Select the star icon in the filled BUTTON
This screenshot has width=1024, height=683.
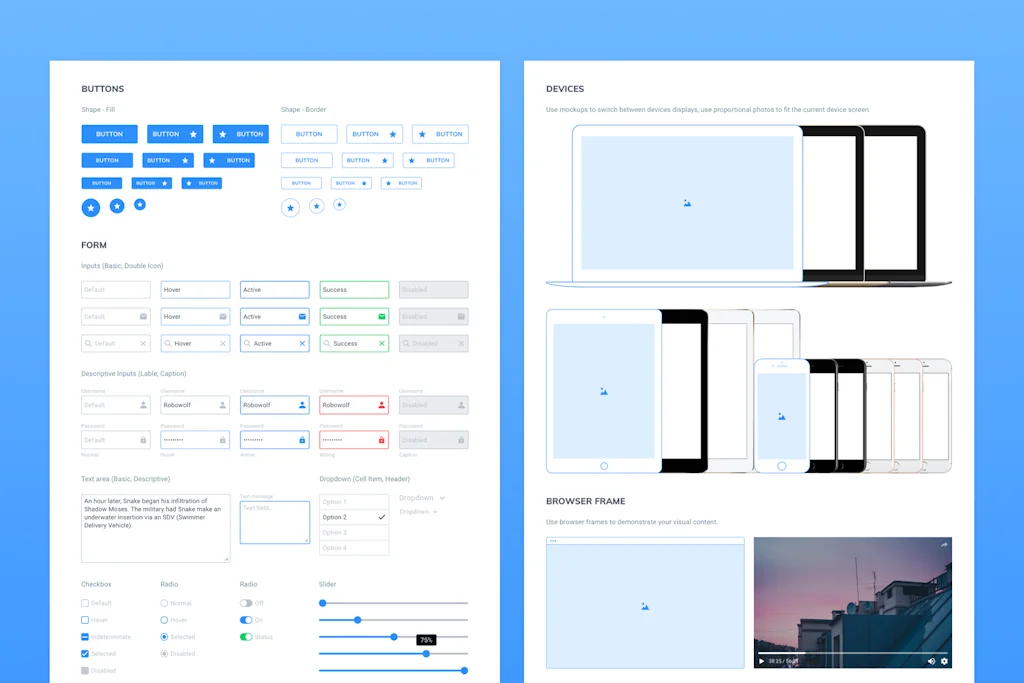[x=194, y=134]
